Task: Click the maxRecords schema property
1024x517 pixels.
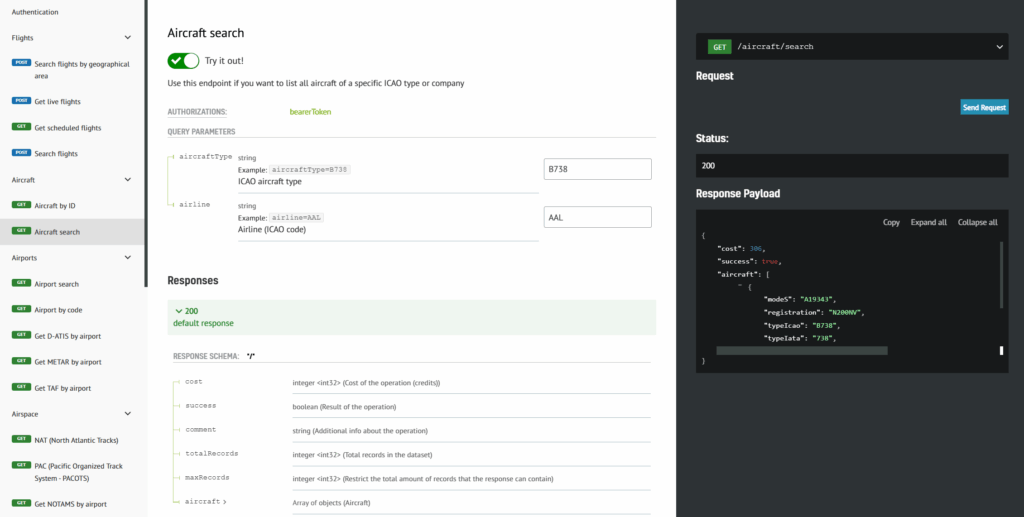Action: 207,478
